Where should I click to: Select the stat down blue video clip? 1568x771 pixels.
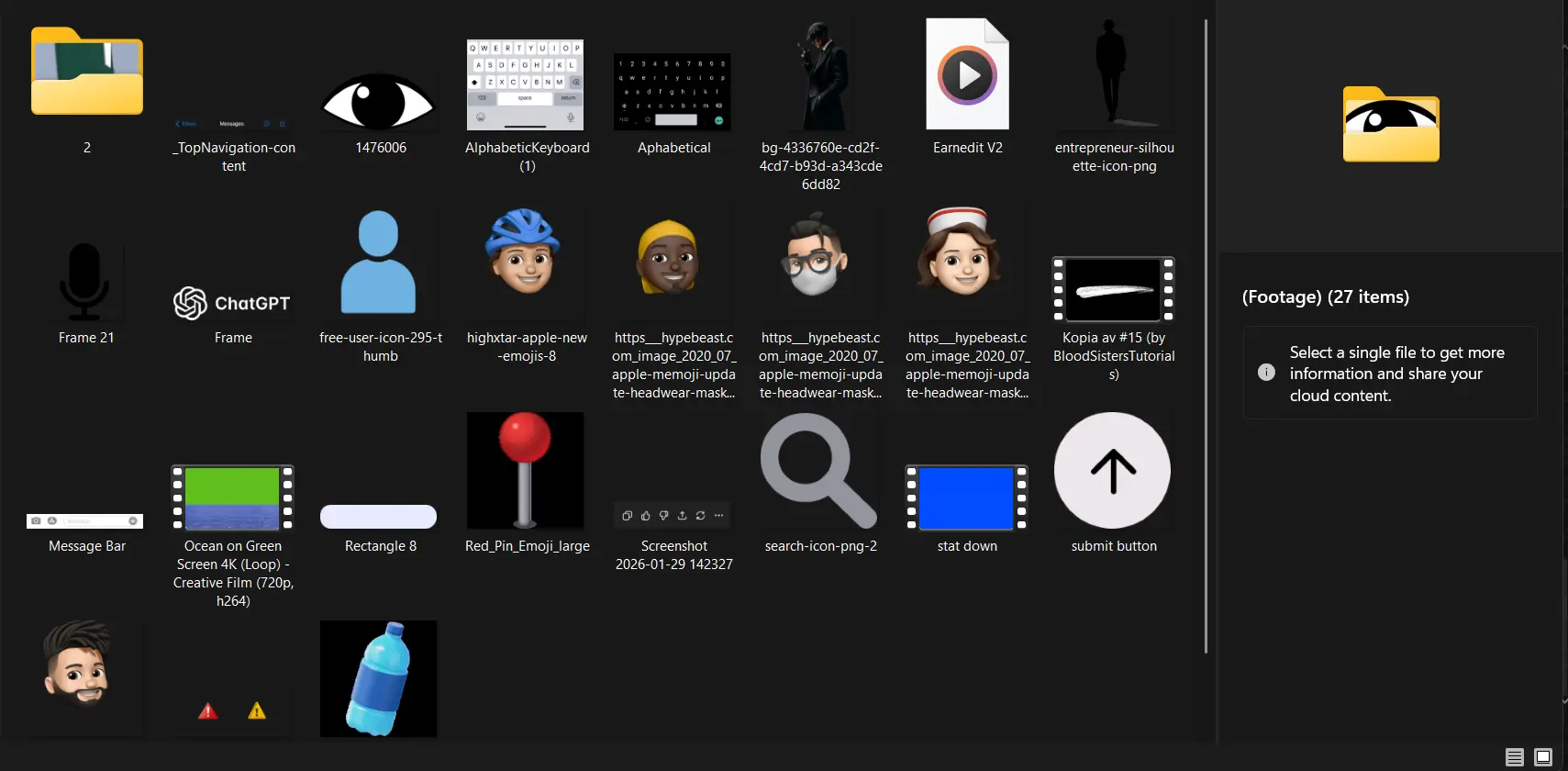(x=966, y=497)
